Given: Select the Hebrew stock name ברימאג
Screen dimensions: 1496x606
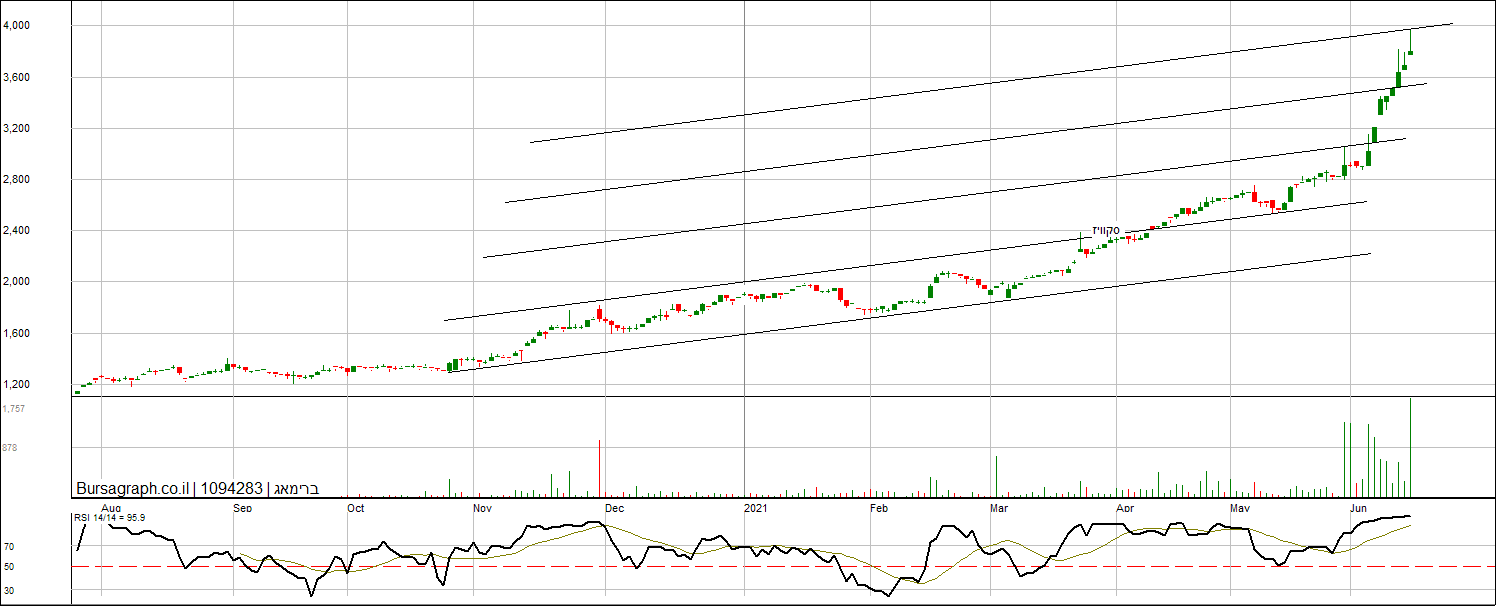Looking at the screenshot, I should 295,489.
